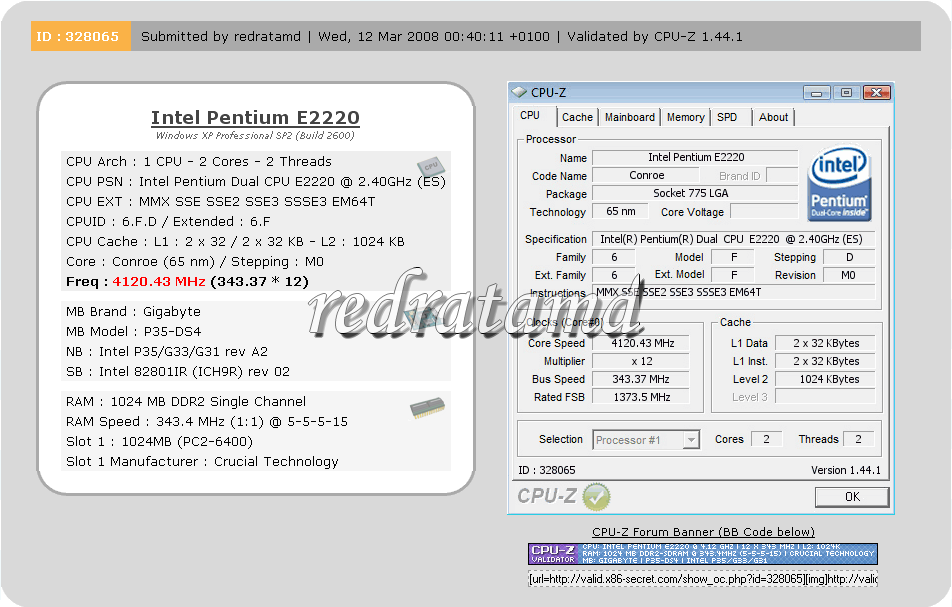Click the Version 1.44.1 label in CPU-Z

point(846,470)
